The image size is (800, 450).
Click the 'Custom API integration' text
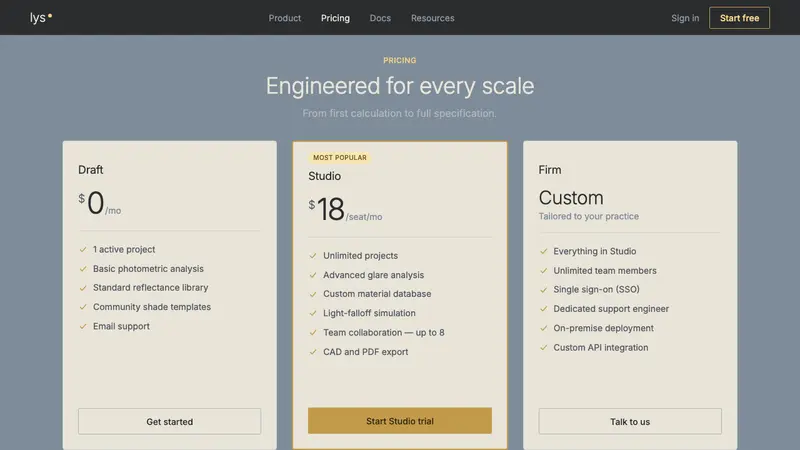point(601,347)
